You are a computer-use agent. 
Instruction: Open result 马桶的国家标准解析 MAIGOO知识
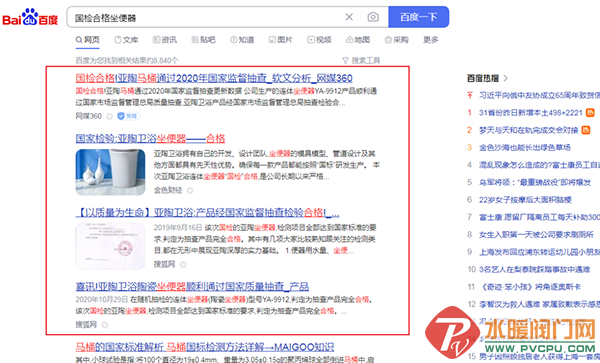(x=205, y=347)
